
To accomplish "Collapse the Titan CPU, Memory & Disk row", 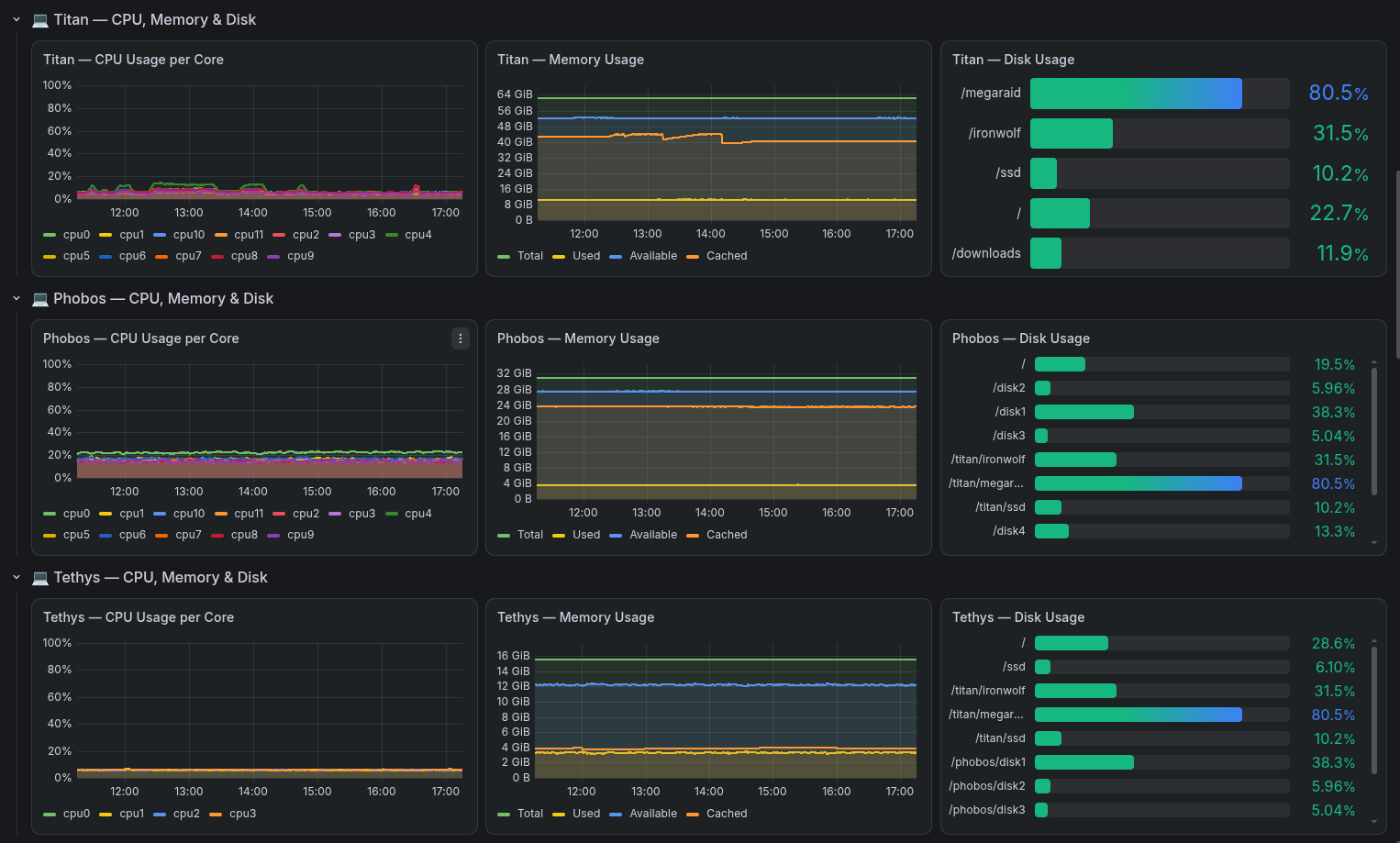I will (17, 19).
